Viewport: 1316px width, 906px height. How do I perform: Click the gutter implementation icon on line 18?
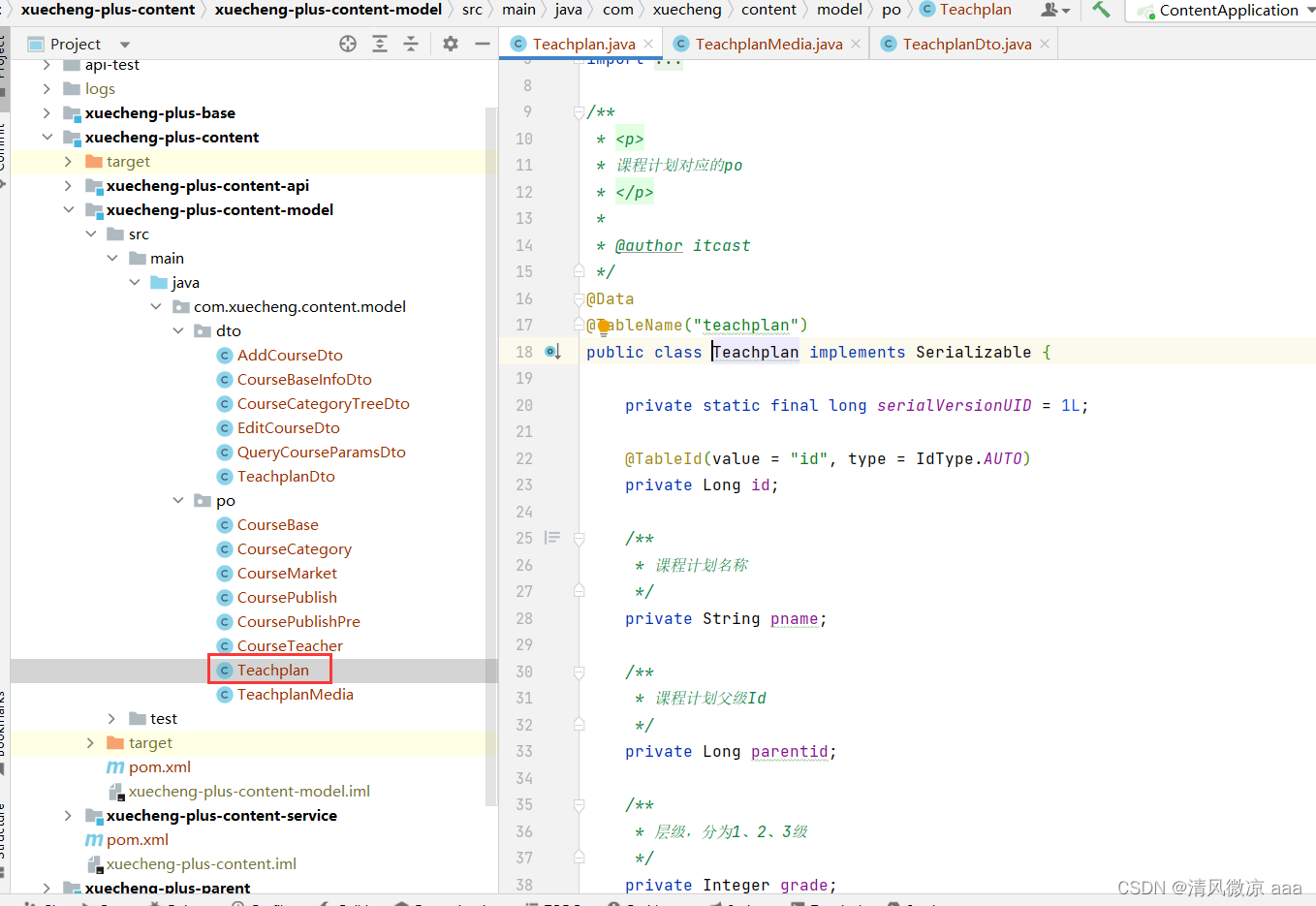[552, 352]
